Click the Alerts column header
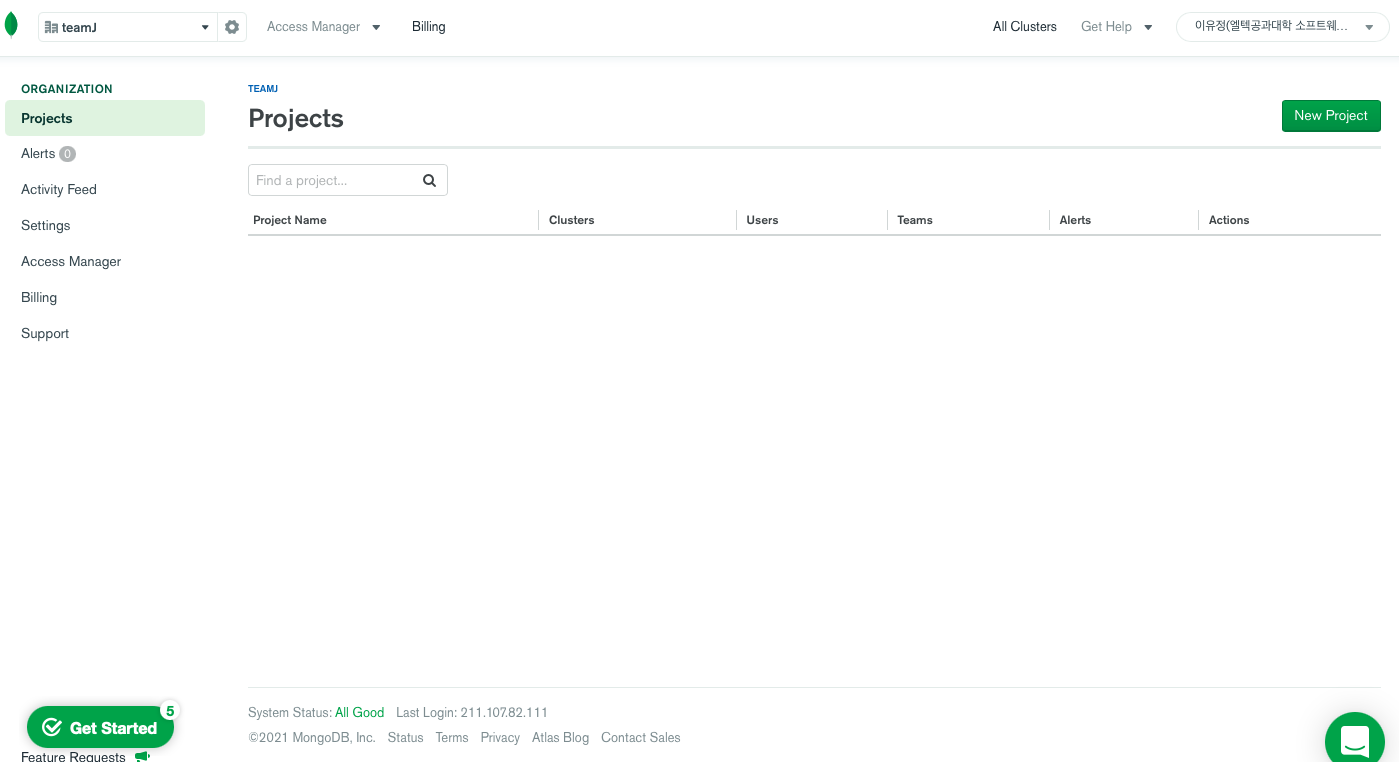 click(x=1075, y=220)
